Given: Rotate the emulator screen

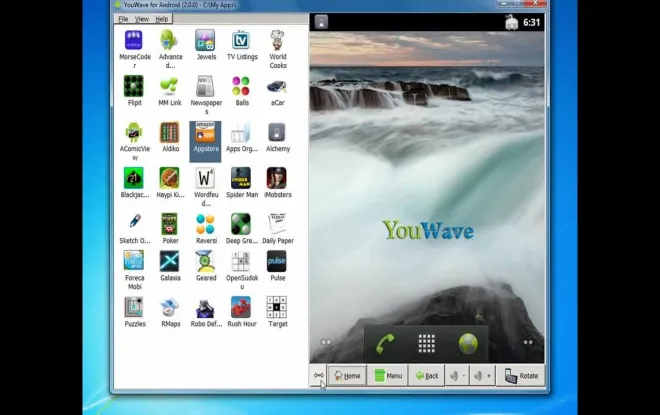Looking at the screenshot, I should pos(521,375).
